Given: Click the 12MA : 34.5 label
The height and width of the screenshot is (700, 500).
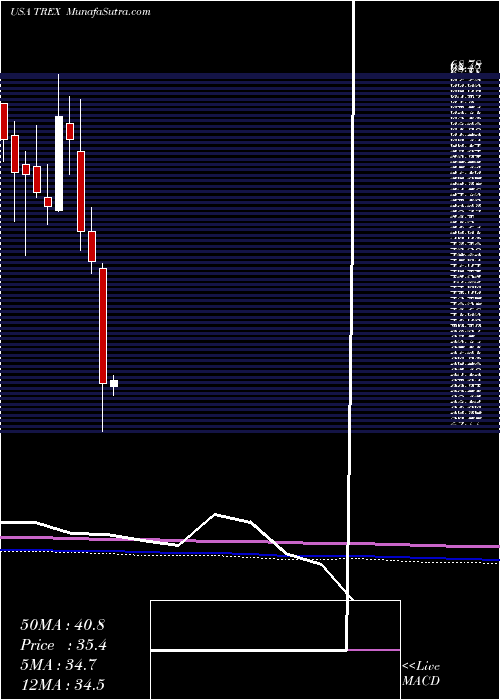Looking at the screenshot, I should (62, 684).
